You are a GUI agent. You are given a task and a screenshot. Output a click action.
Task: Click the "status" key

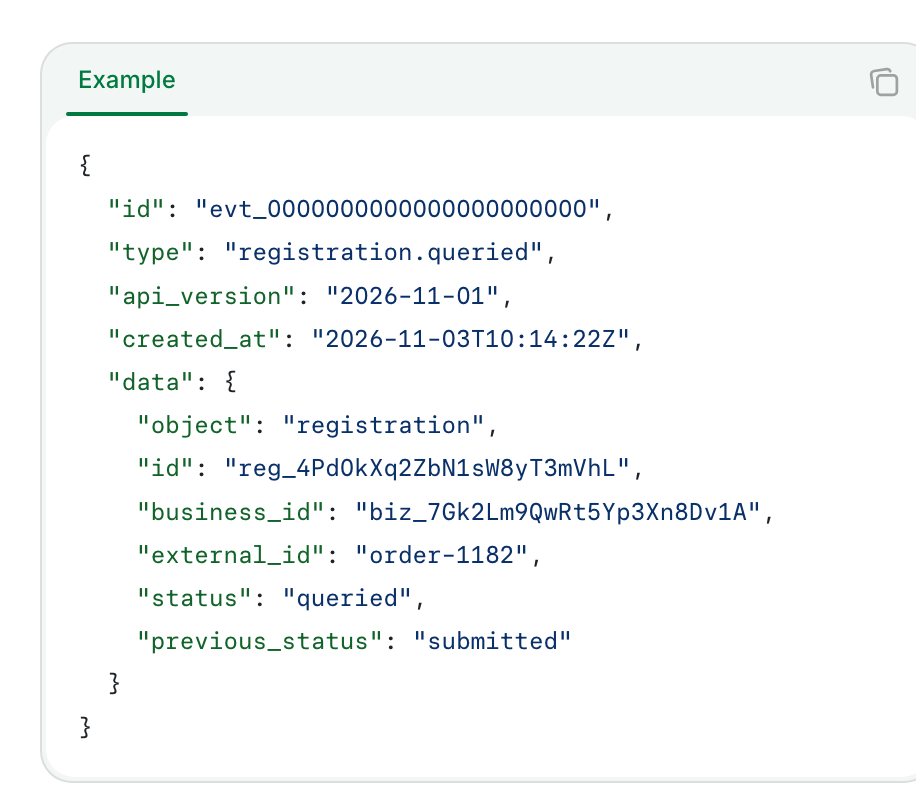coord(195,599)
